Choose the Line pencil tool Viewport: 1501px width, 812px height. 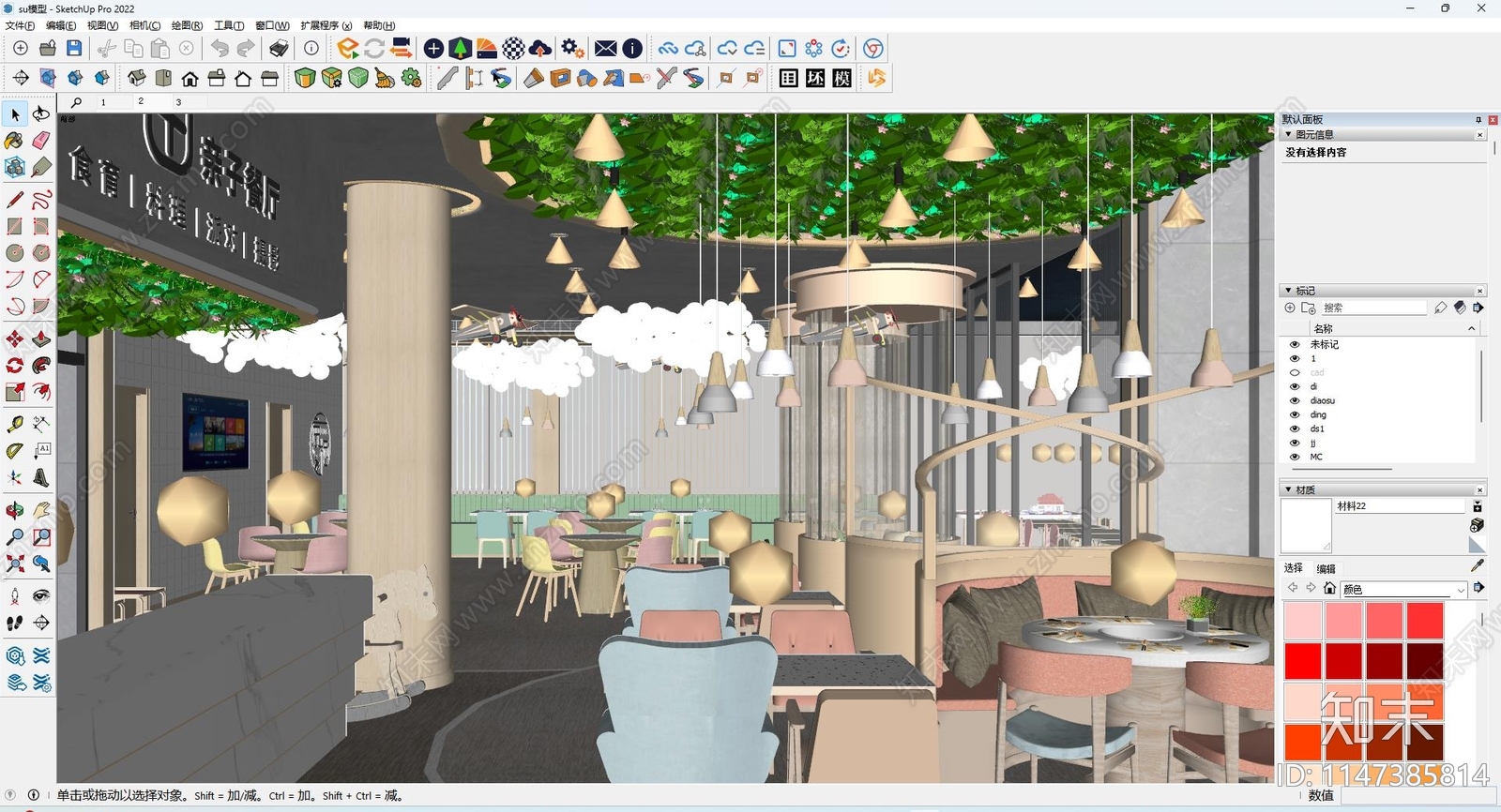[x=15, y=200]
